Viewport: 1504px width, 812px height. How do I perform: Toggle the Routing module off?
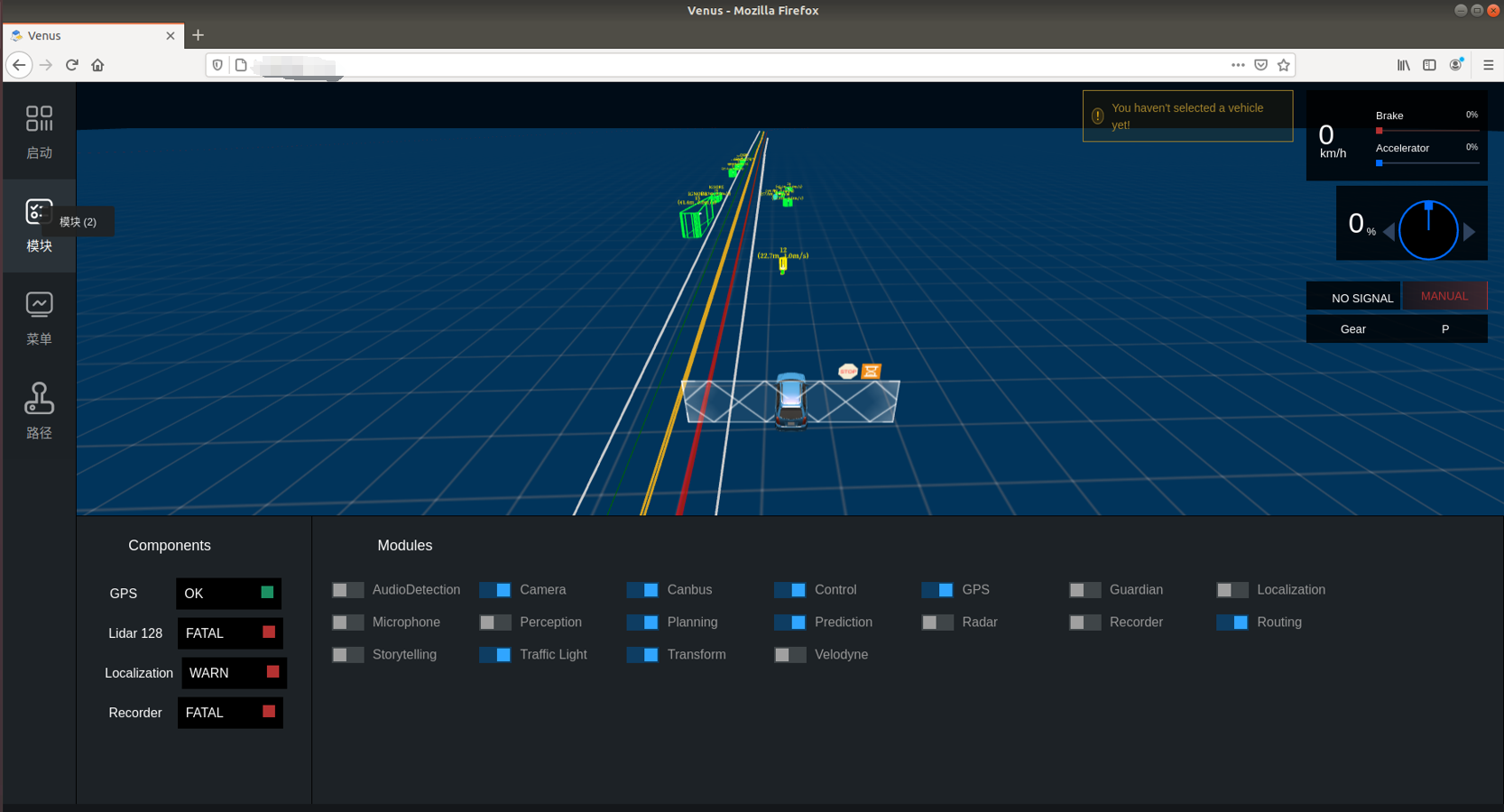(x=1232, y=623)
